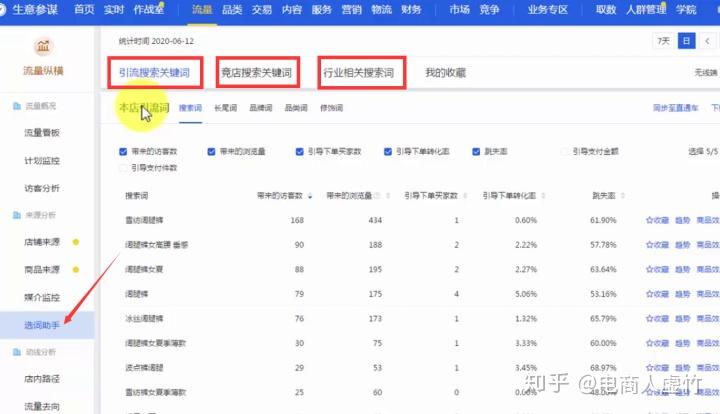Click 收藏 star icon in first row
This screenshot has width=720, height=414.
(x=649, y=220)
